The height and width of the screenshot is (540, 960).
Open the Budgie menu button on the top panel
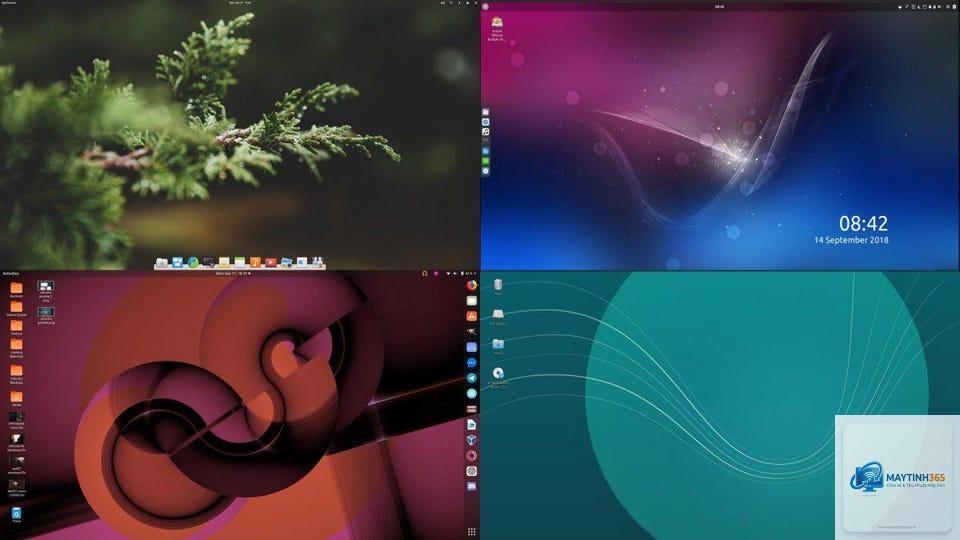pyautogui.click(x=486, y=6)
